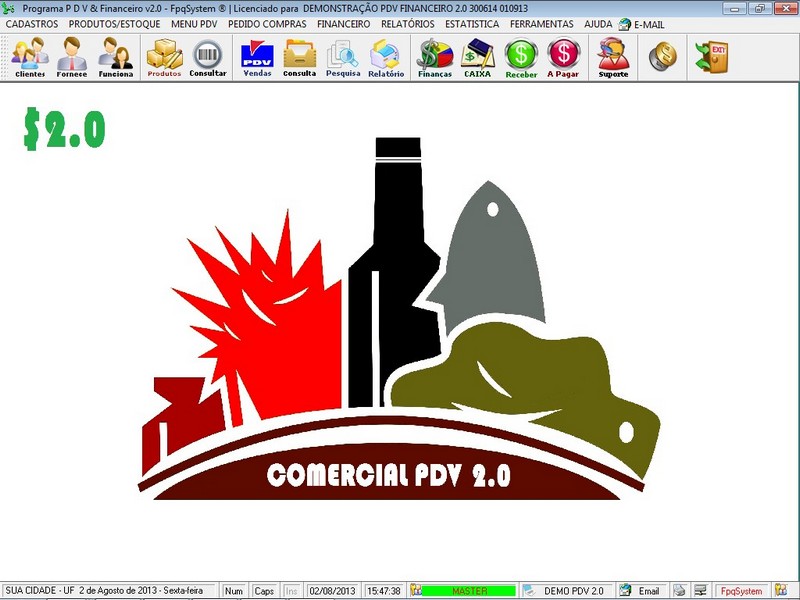Open the Fornece suppliers icon
Screen dimensions: 800x600
pos(71,57)
